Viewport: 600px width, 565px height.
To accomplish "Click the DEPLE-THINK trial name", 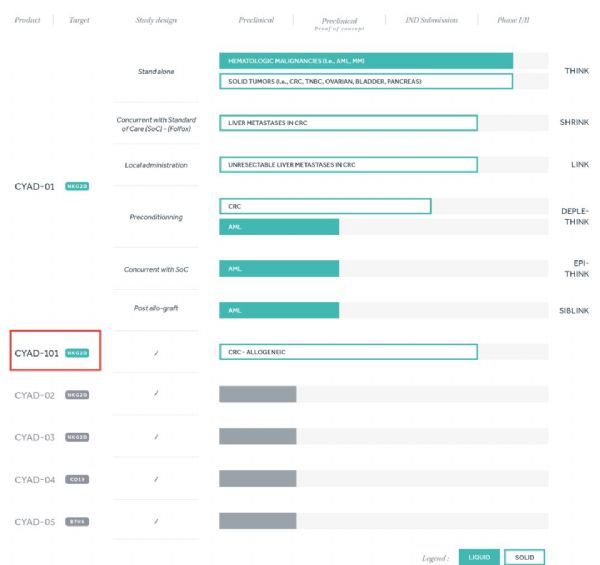I will point(575,217).
